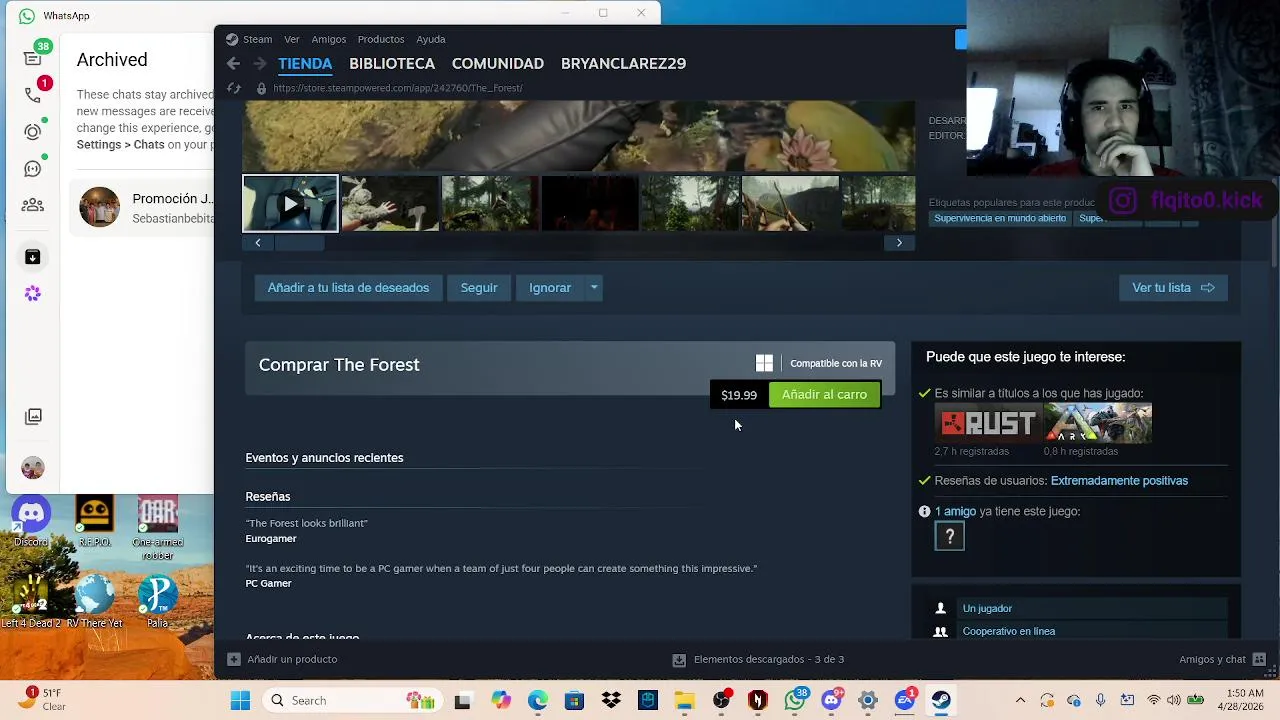The height and width of the screenshot is (720, 1280).
Task: Open Left 4 Dead 2 desktop shortcut
Action: pyautogui.click(x=33, y=601)
